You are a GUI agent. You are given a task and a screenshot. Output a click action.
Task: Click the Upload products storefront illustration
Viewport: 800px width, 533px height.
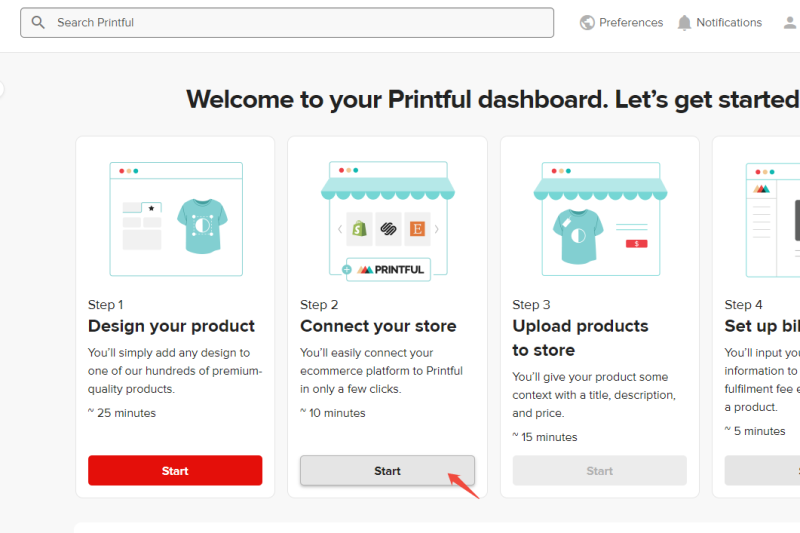coord(601,219)
